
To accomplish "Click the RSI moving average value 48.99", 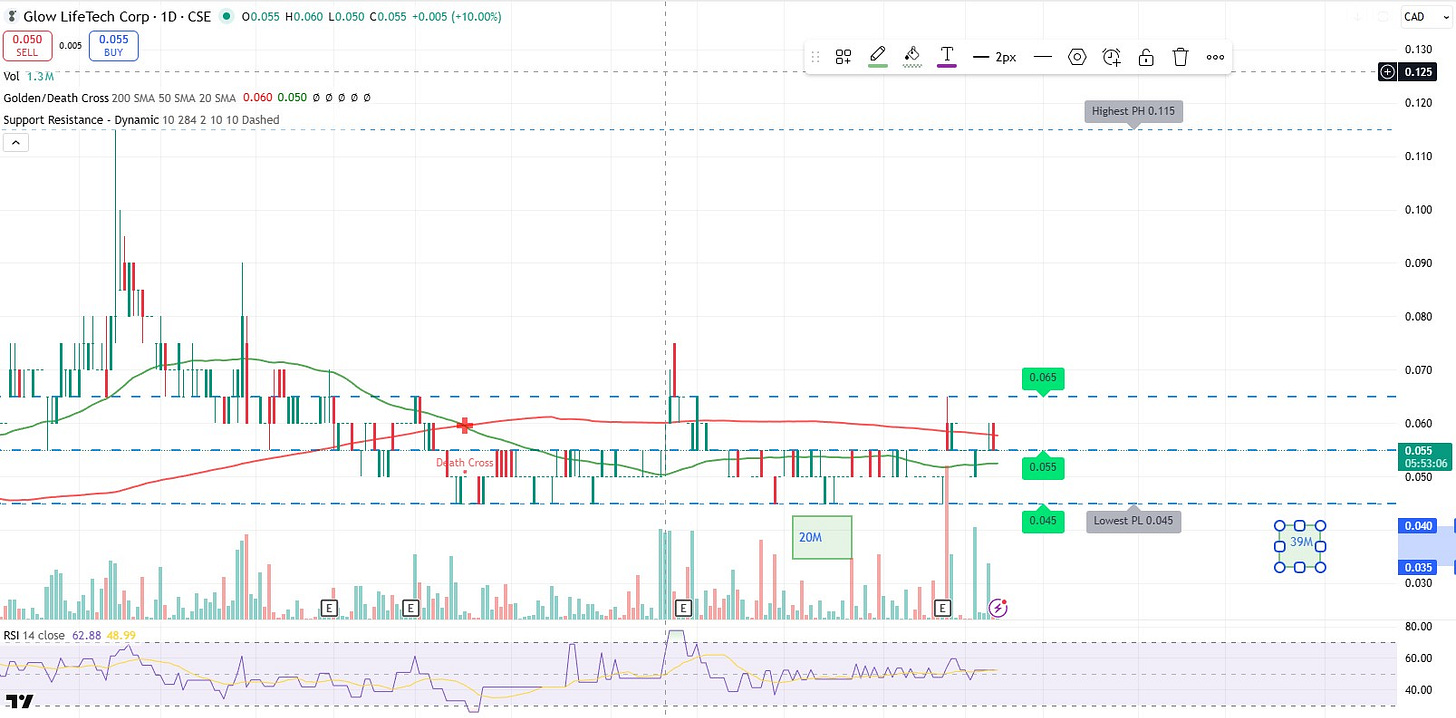I will coord(121,635).
